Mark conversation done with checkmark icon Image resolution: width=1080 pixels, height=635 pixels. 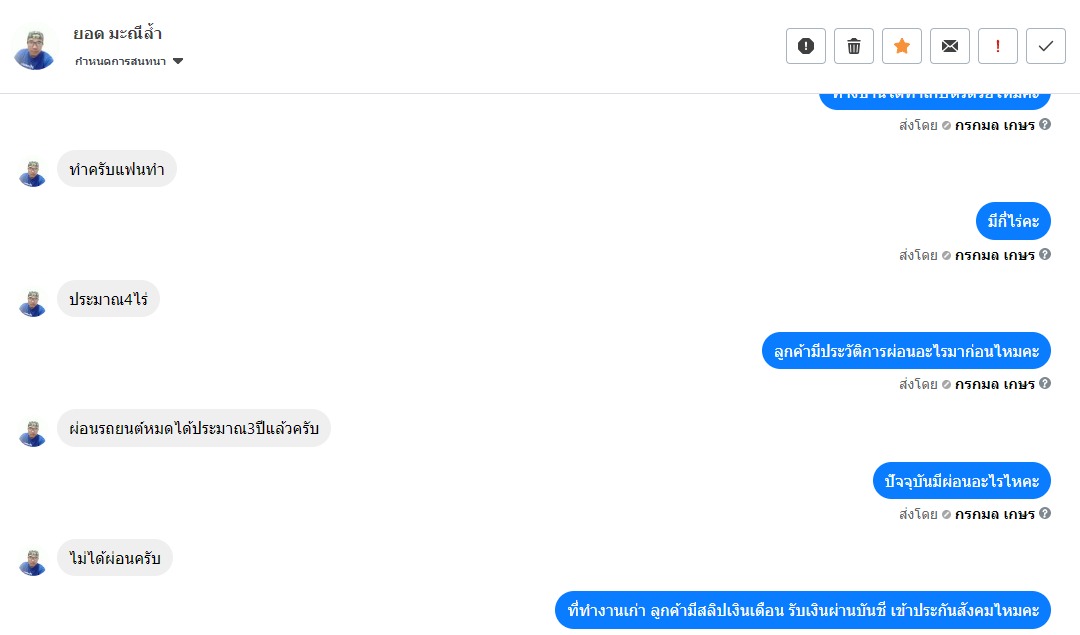tap(1046, 46)
